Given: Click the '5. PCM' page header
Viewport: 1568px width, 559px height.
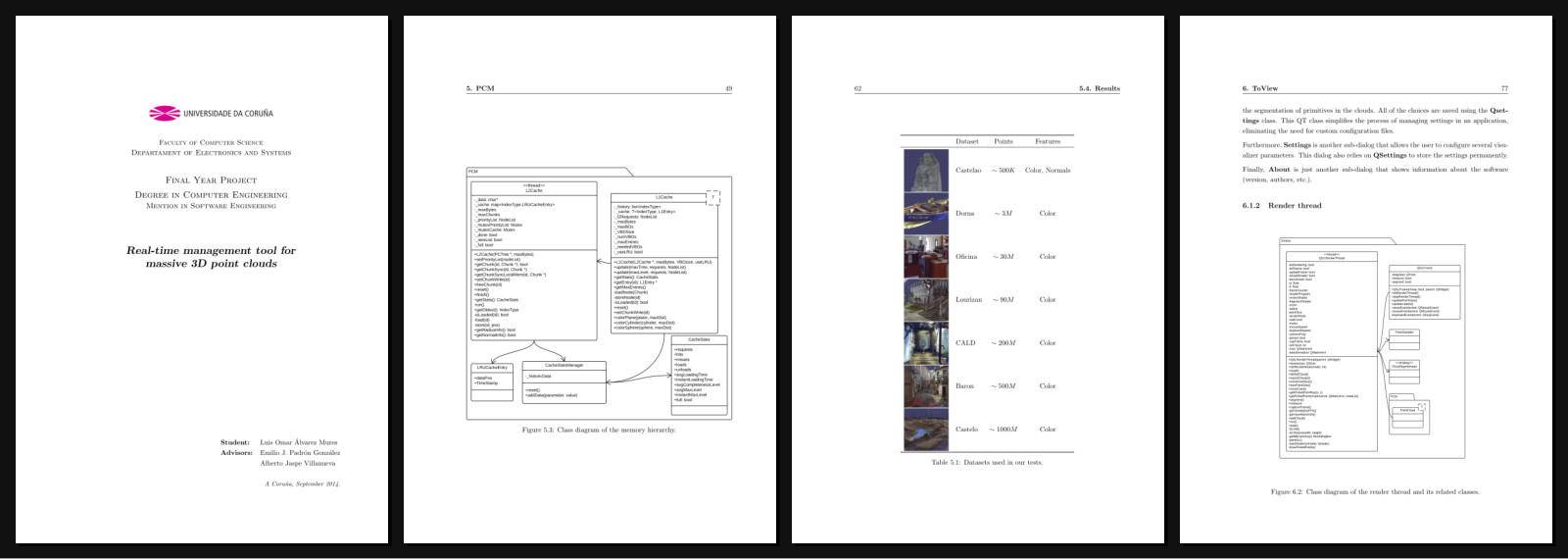Looking at the screenshot, I should [x=480, y=88].
